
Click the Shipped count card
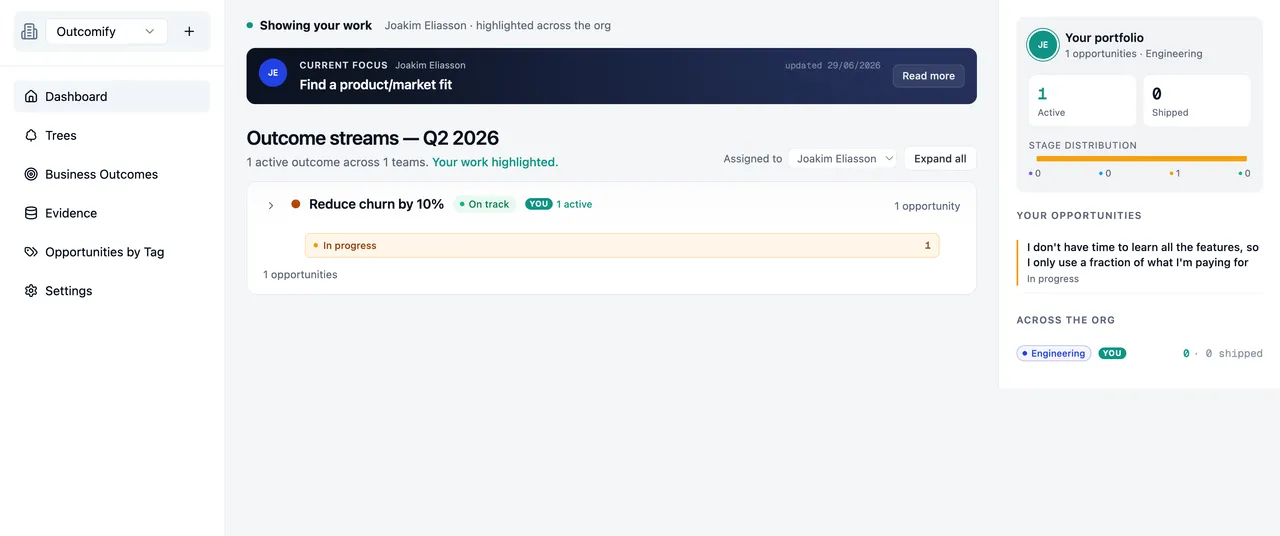pos(1196,101)
